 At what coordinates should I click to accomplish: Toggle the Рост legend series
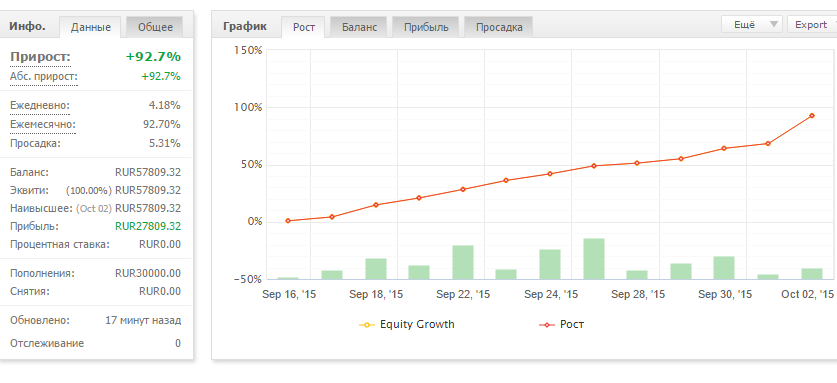tap(562, 324)
